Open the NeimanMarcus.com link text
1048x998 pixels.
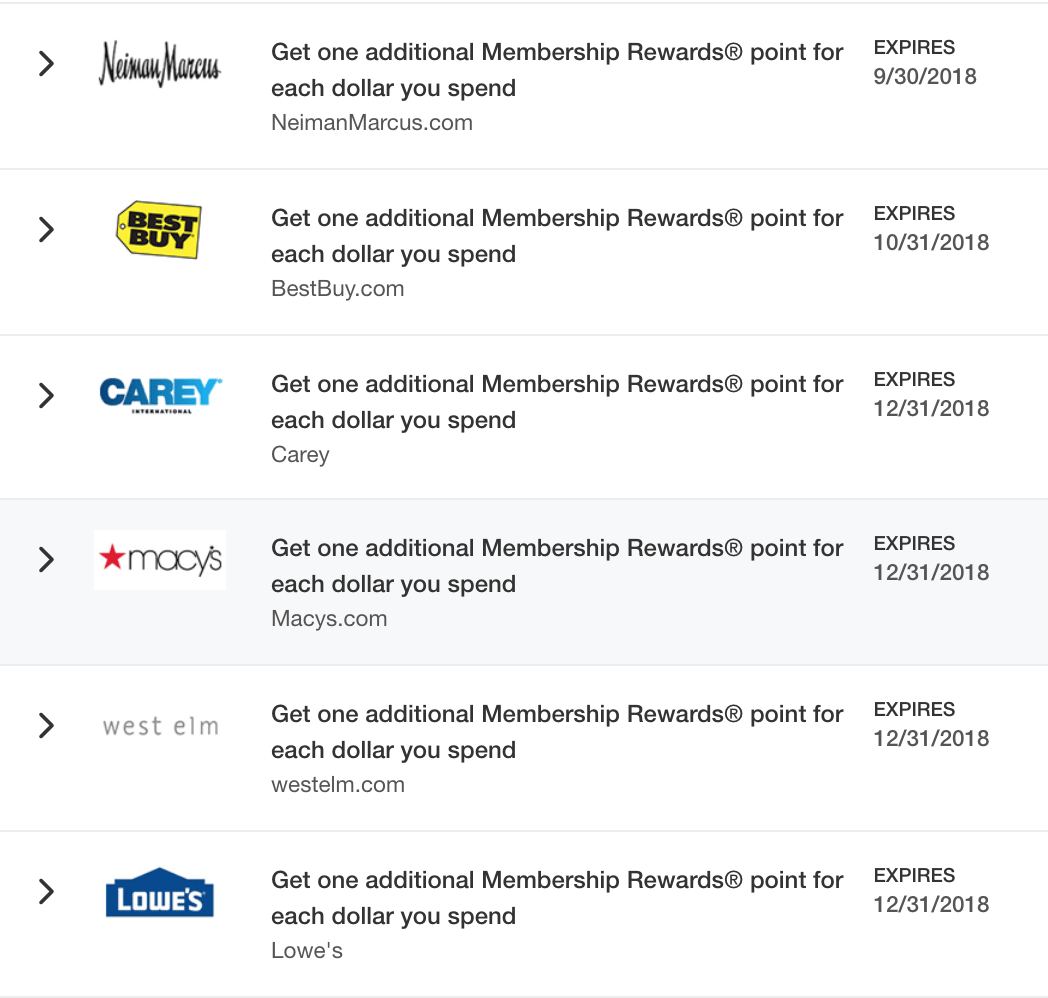(372, 123)
